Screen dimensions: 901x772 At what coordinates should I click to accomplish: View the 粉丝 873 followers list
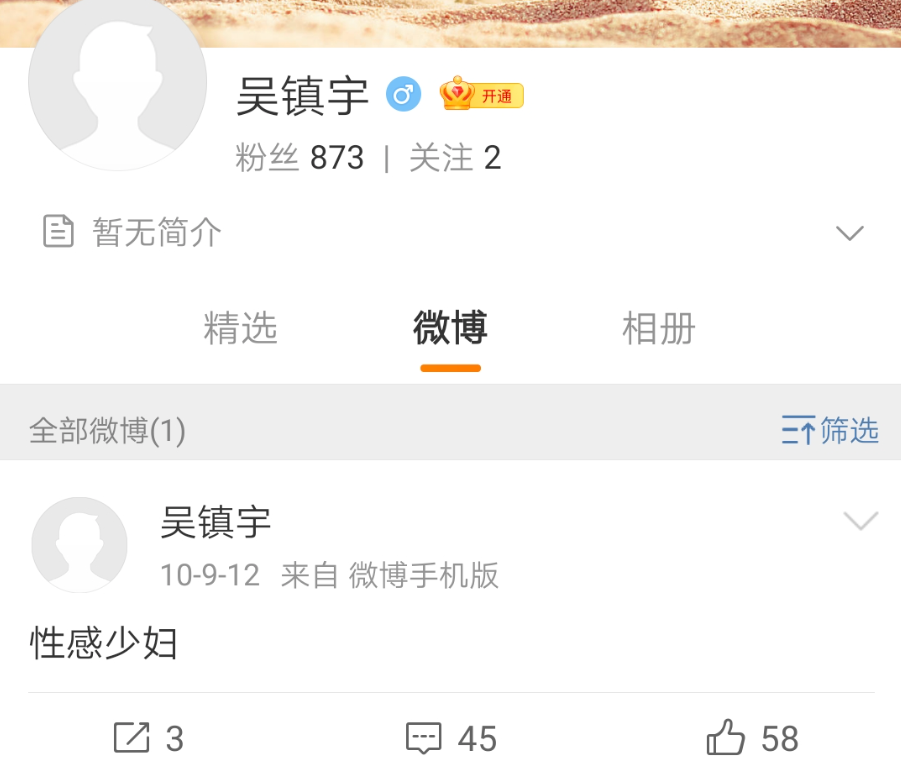(299, 157)
